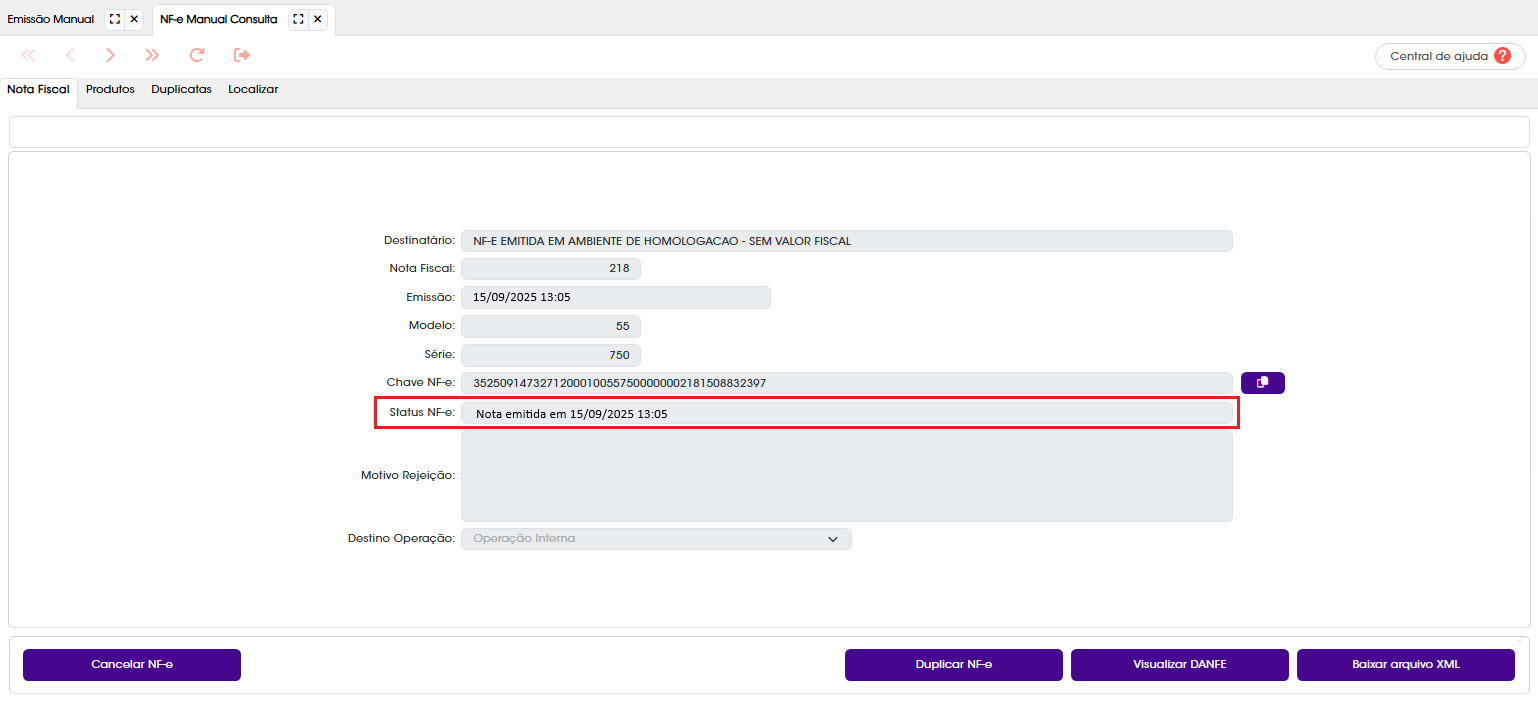1538x707 pixels.
Task: Expand the NF-e Manual Consulta tab fullscreen
Action: tap(298, 19)
